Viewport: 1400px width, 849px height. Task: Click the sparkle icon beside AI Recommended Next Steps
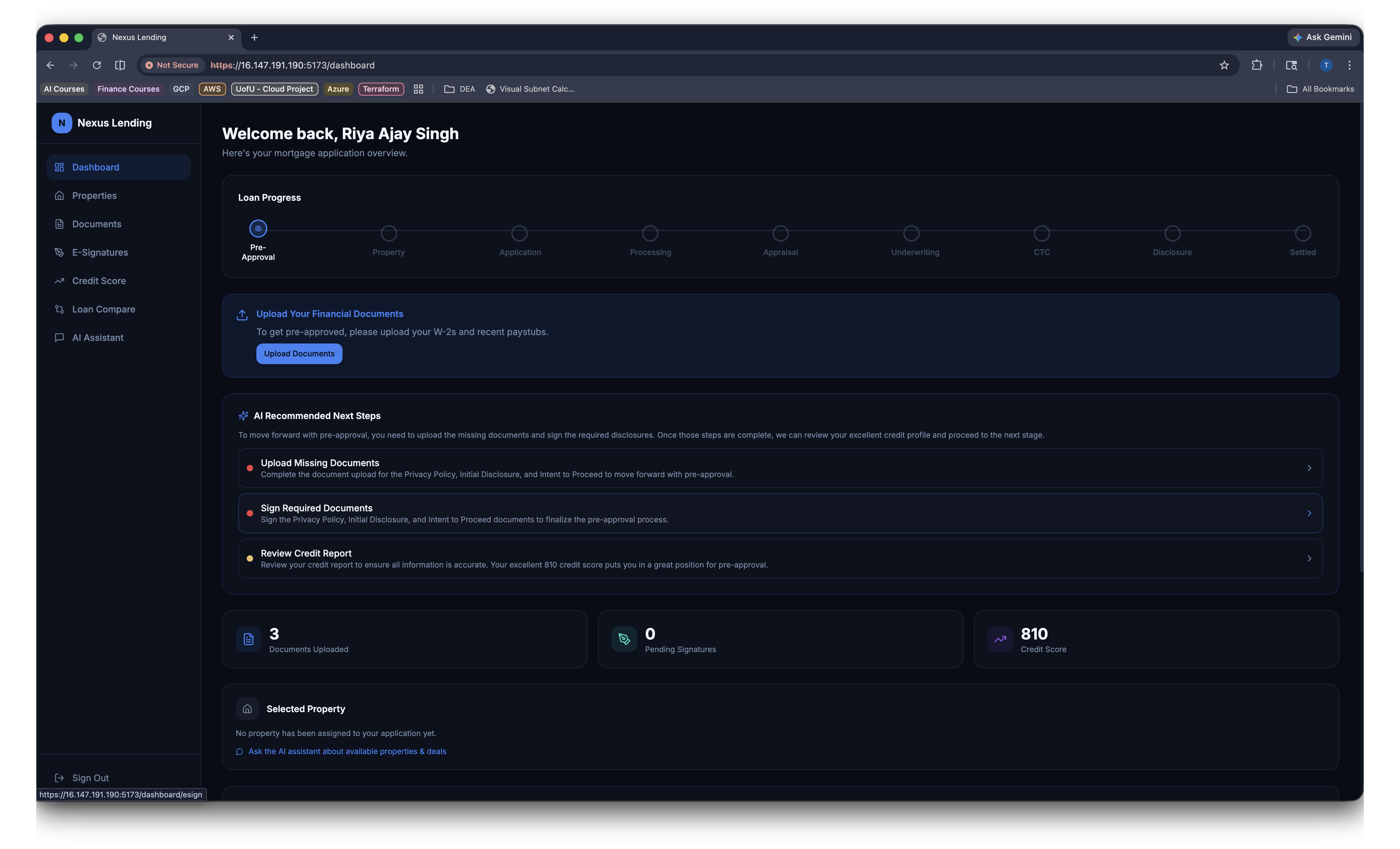click(x=243, y=416)
